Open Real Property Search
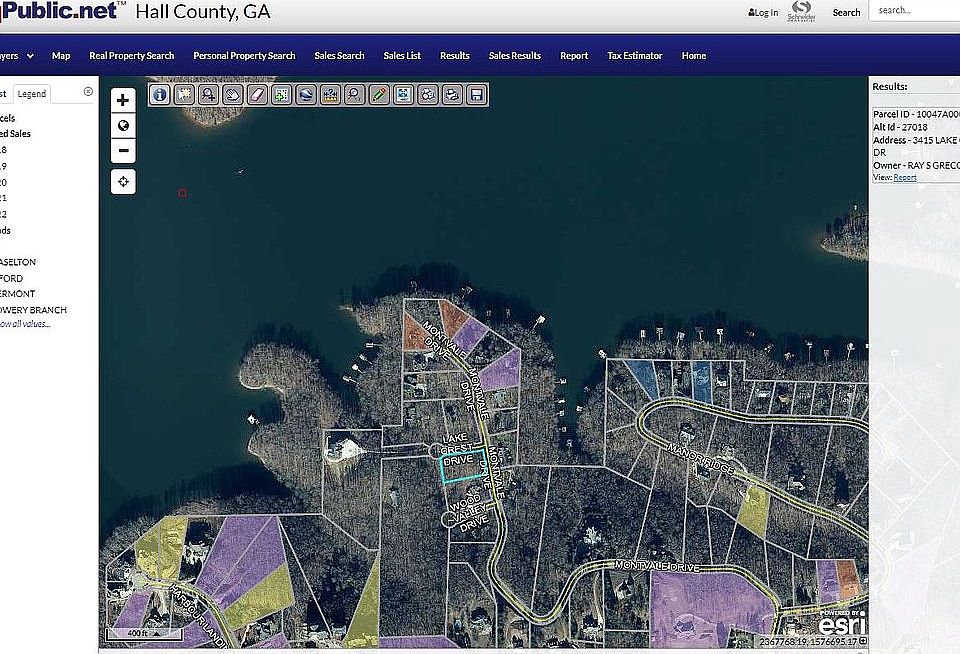The image size is (960, 654). click(x=132, y=56)
